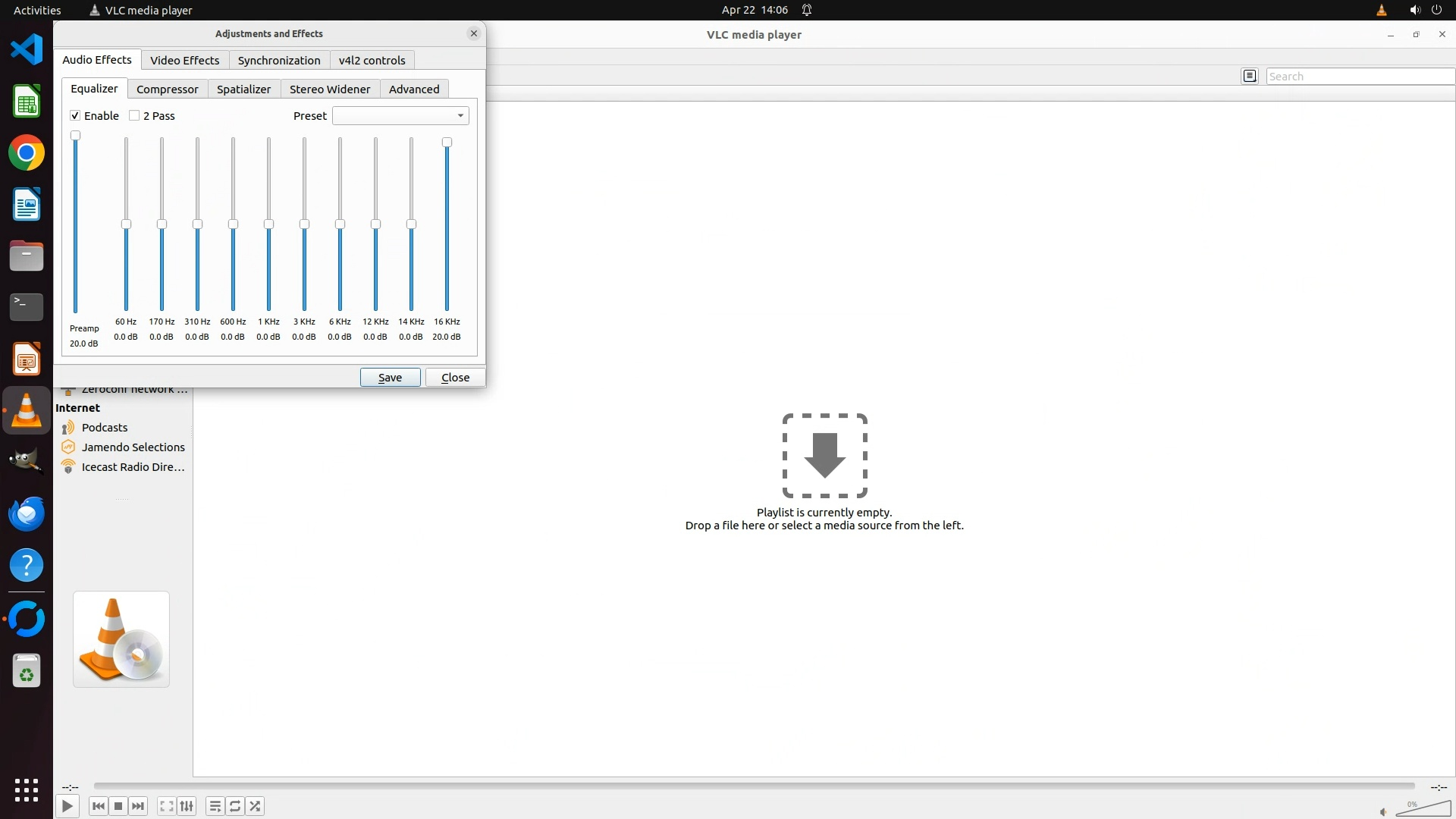
Task: Change playlist view mode icon
Action: (x=1250, y=76)
